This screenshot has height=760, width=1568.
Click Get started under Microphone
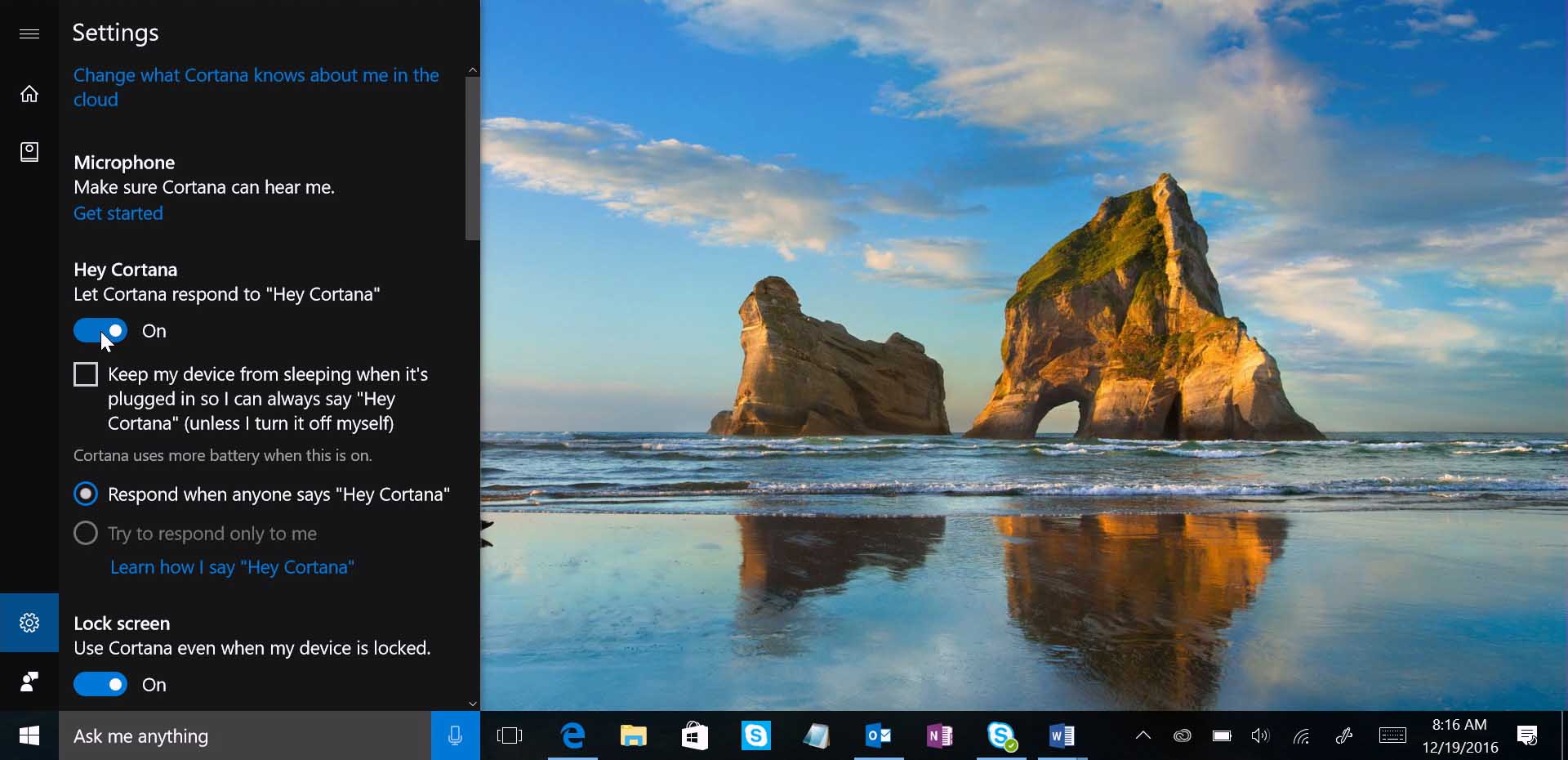pyautogui.click(x=118, y=213)
